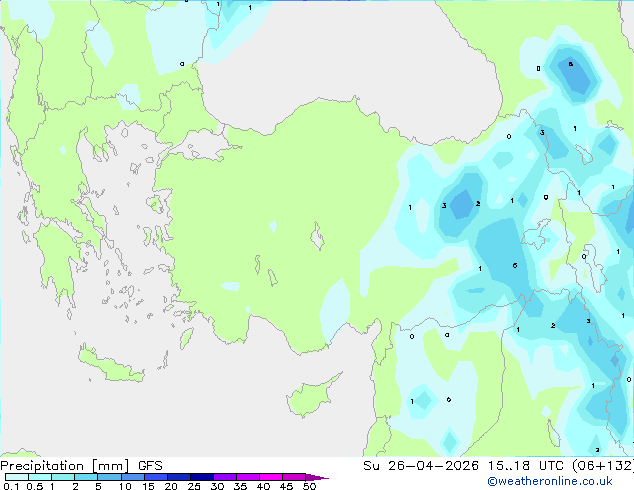This screenshot has width=634, height=490.
Task: Click the legend swatch between 0.1 and 0.5
Action: (x=17, y=477)
